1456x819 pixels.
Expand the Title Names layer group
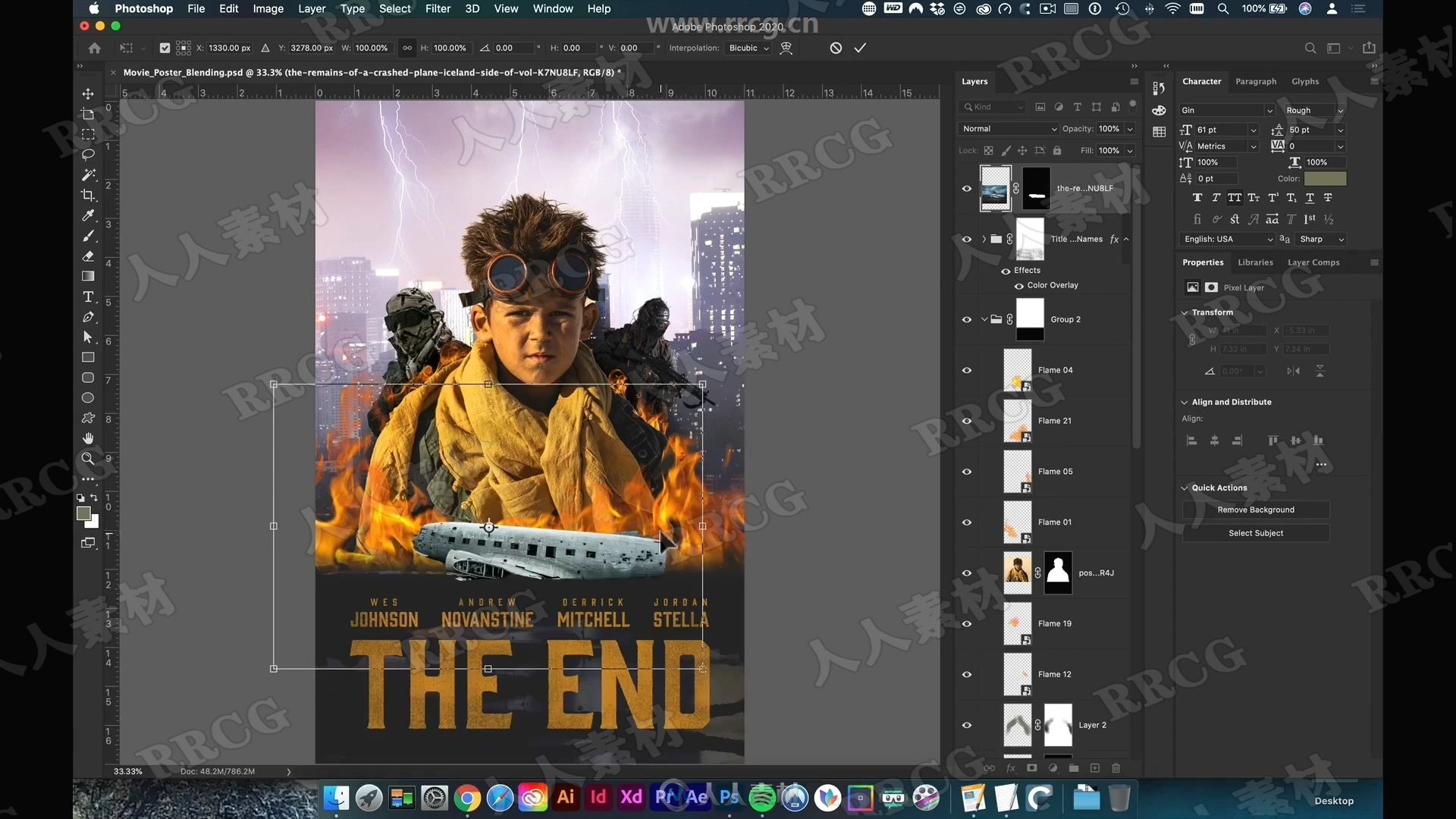(x=984, y=238)
